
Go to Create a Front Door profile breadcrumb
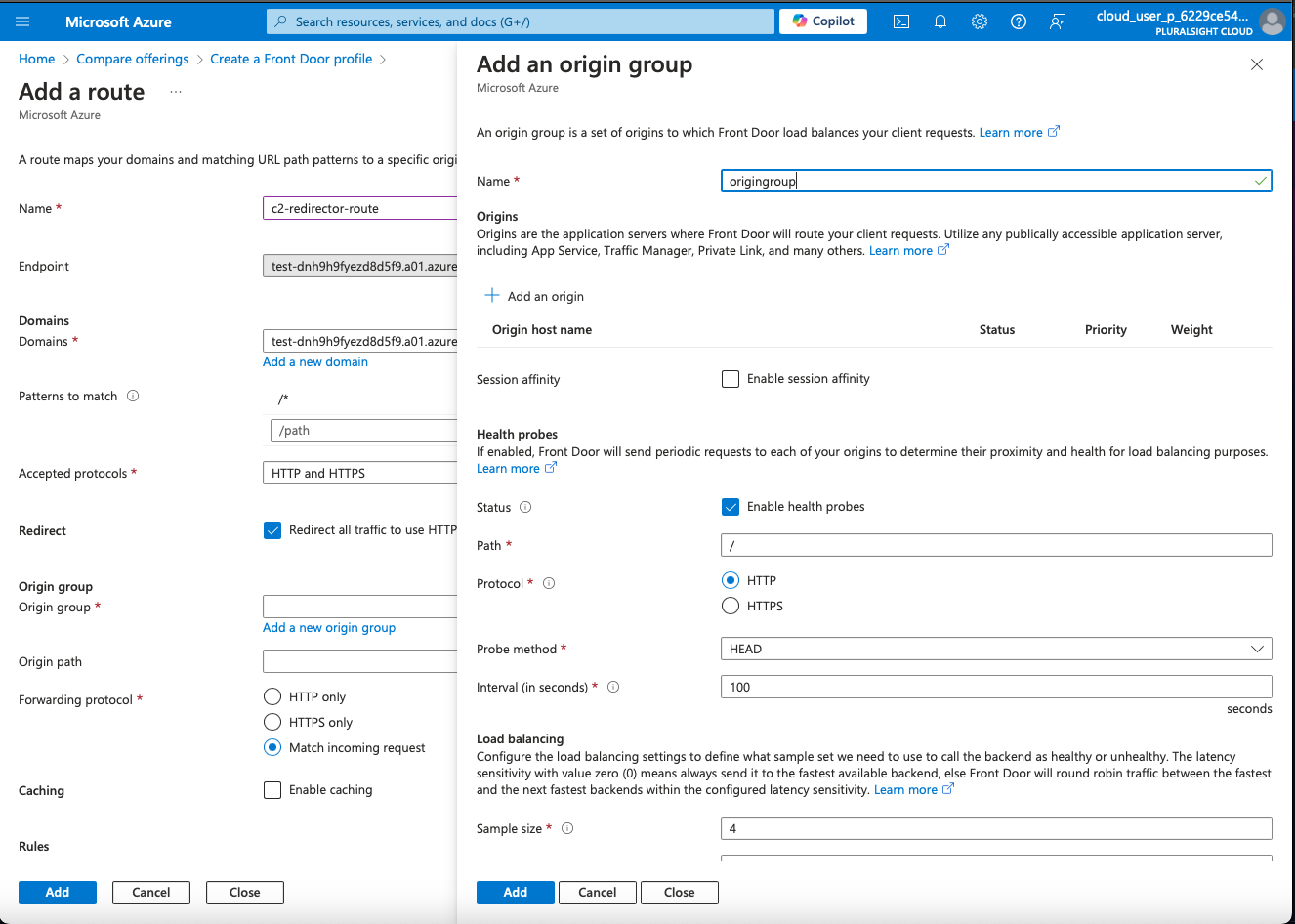click(x=291, y=59)
